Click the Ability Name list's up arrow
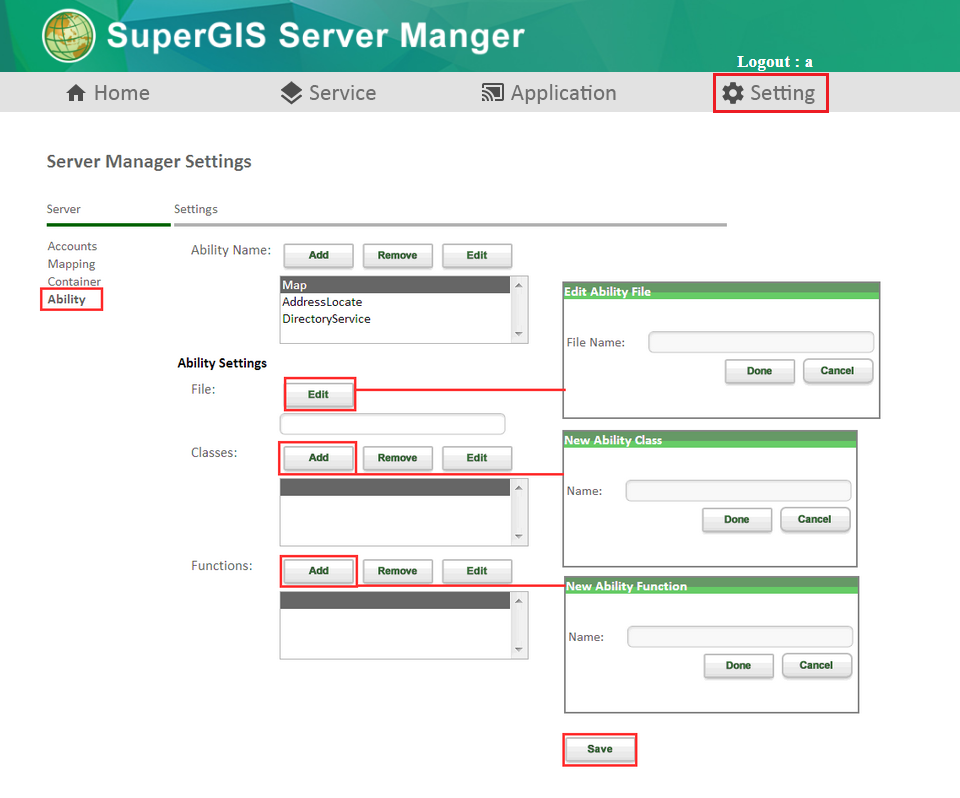This screenshot has height=798, width=960. [x=519, y=285]
